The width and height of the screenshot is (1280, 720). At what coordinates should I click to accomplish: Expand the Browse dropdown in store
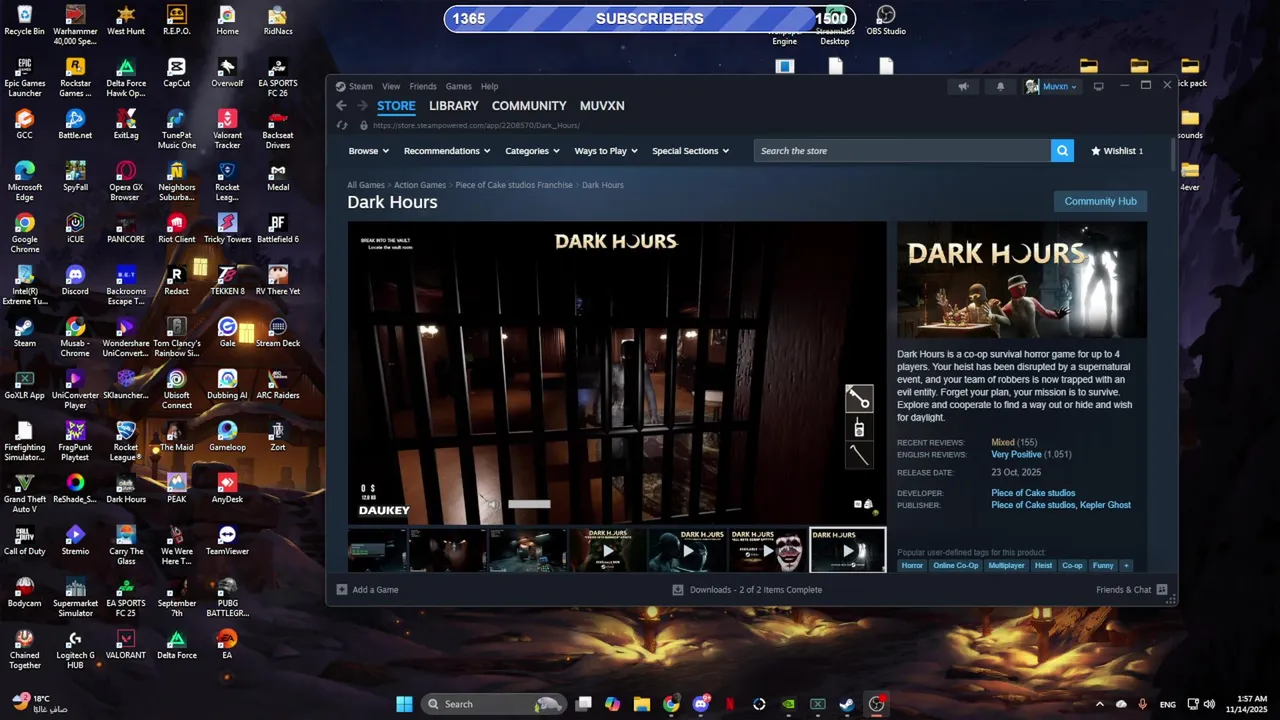(369, 151)
